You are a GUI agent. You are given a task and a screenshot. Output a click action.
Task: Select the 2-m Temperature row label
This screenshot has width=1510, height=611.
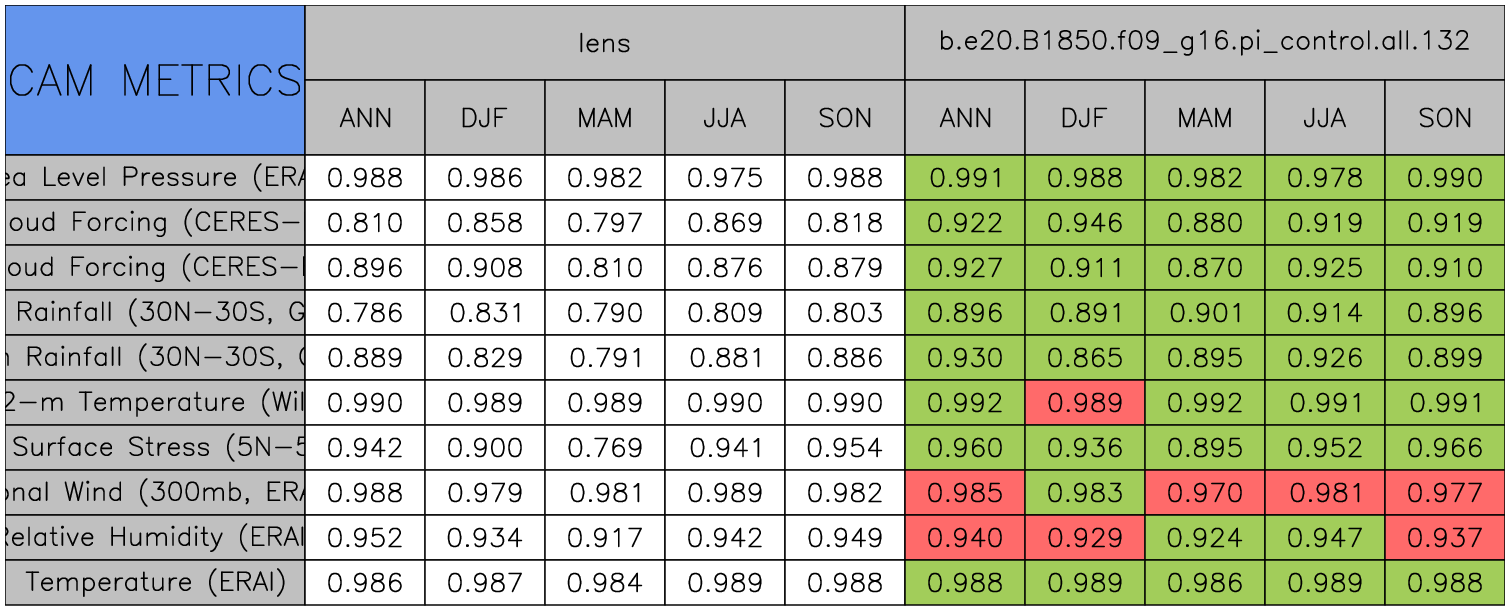click(155, 403)
